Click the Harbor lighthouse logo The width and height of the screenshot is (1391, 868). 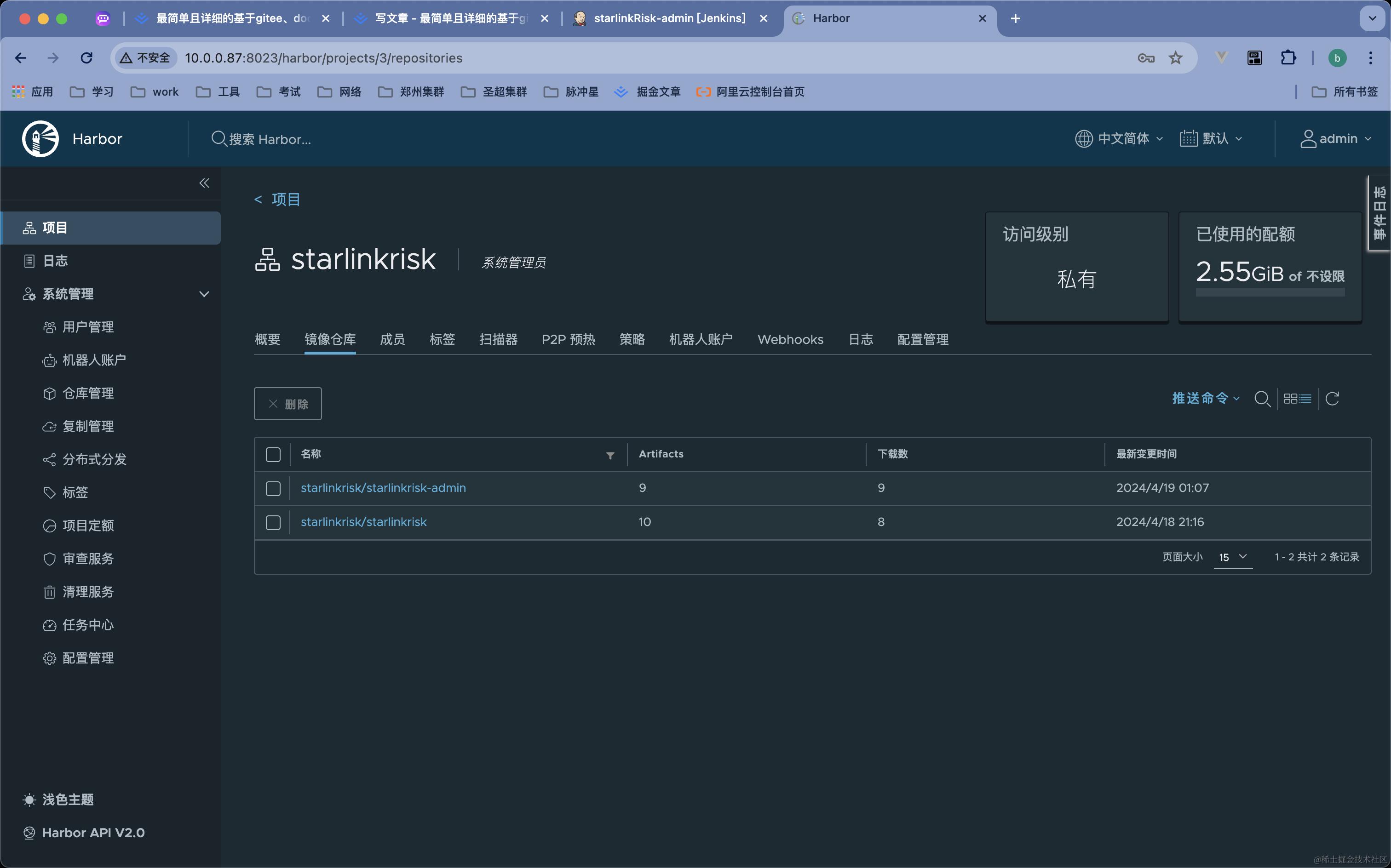tap(40, 138)
